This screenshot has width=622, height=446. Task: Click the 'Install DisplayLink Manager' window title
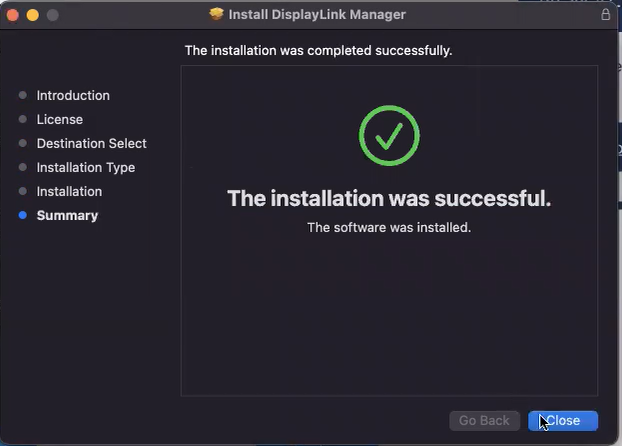[317, 15]
